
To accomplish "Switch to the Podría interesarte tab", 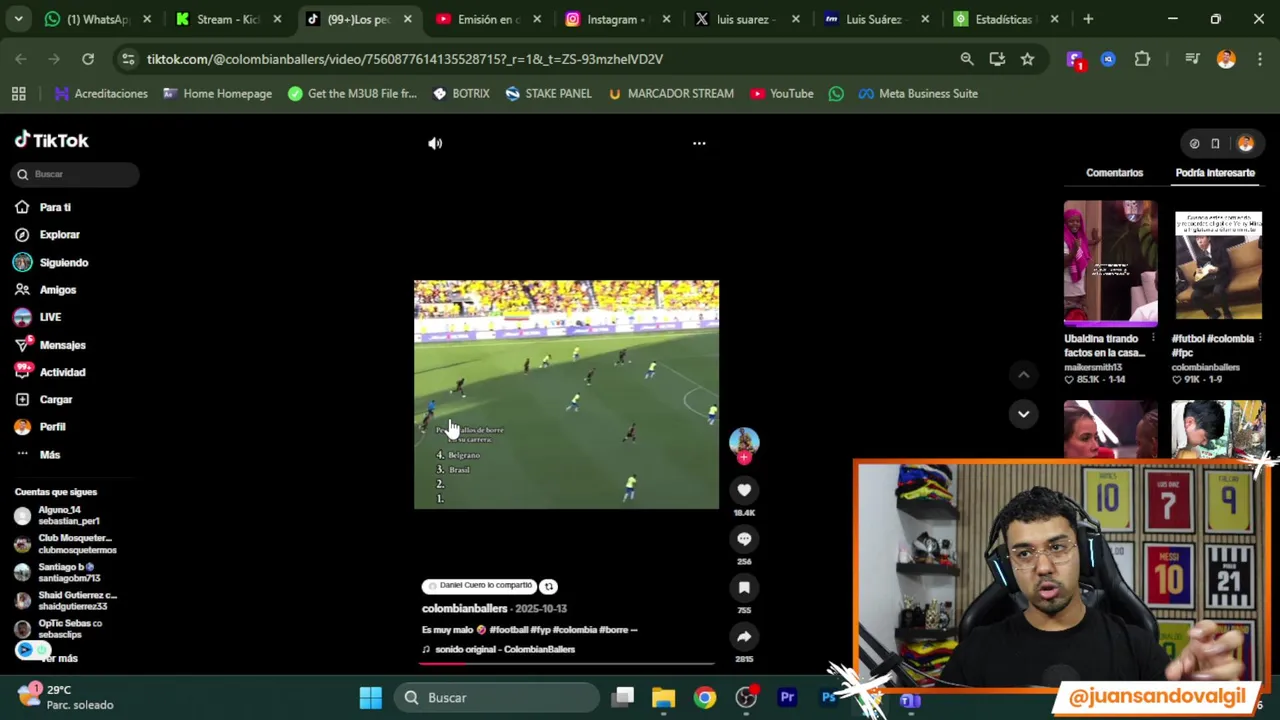I will pos(1215,173).
